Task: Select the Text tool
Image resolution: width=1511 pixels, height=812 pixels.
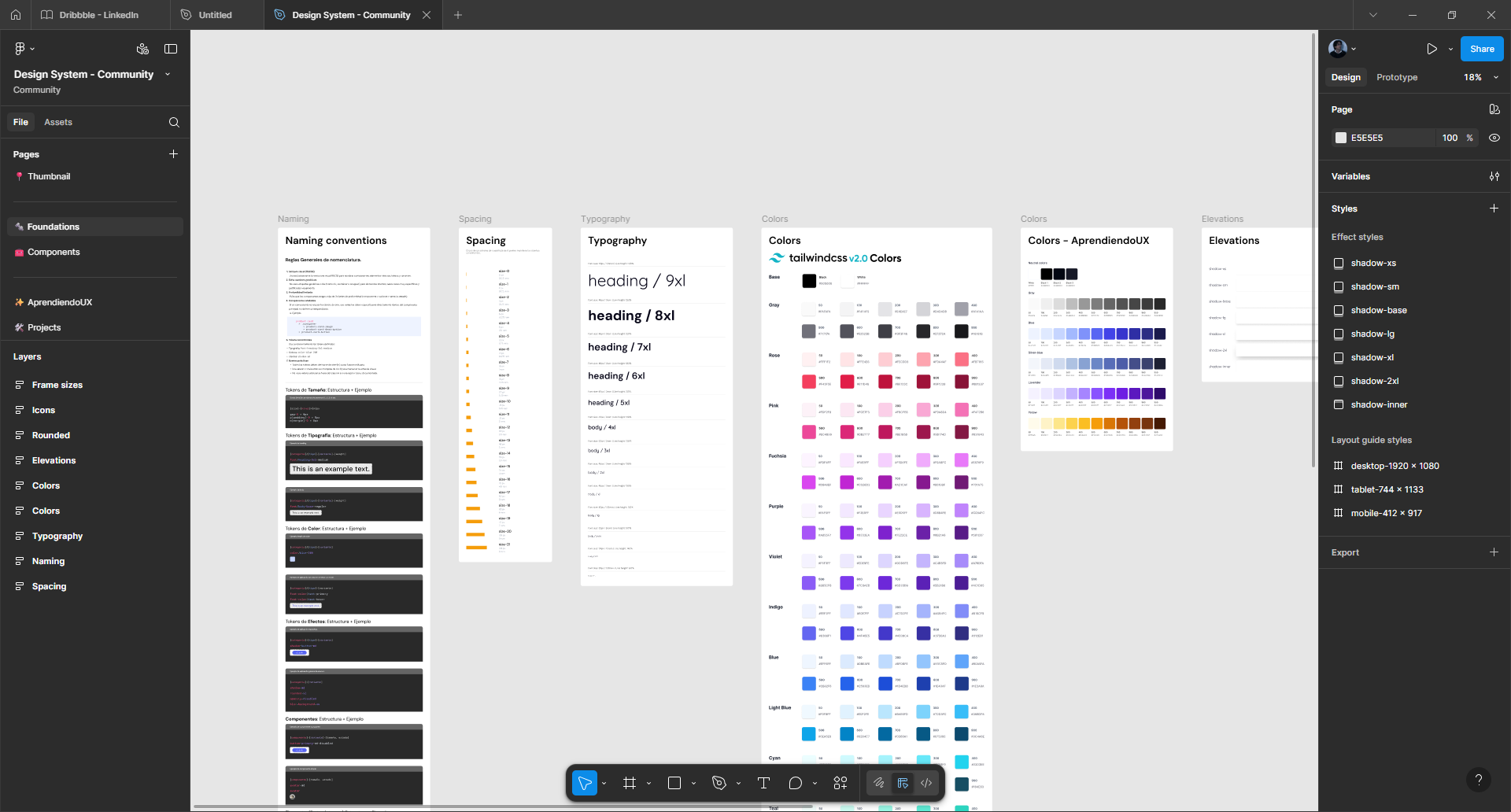Action: click(763, 783)
